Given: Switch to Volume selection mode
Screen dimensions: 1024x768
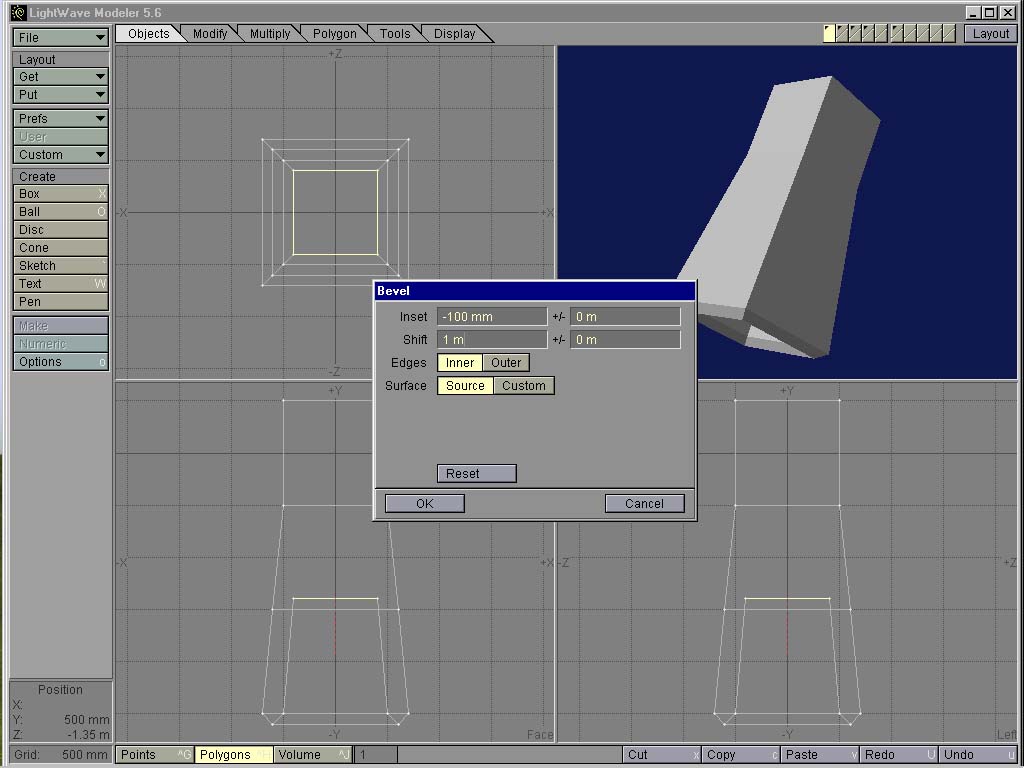Looking at the screenshot, I should (x=313, y=755).
